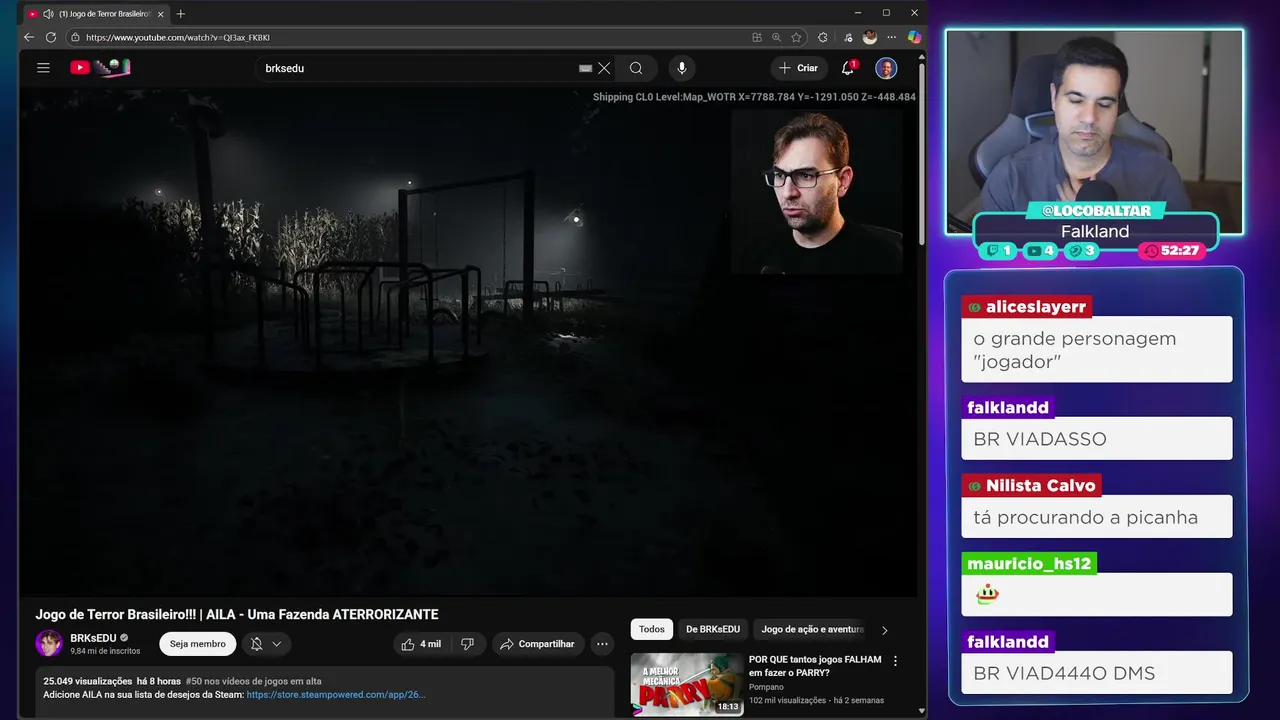
Task: Click the video player to pause
Action: [468, 342]
